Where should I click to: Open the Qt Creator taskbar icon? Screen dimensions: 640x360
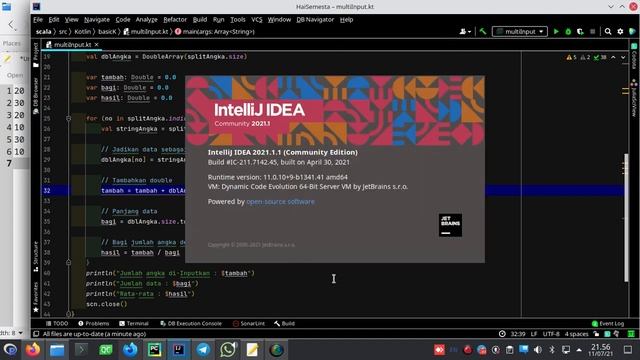[106, 350]
